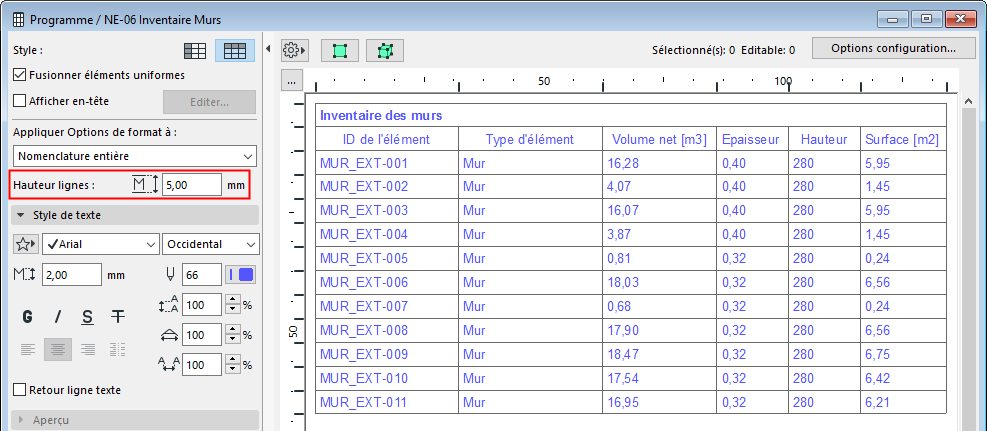
Task: Open the Nomenclature entière dropdown
Action: [x=134, y=155]
